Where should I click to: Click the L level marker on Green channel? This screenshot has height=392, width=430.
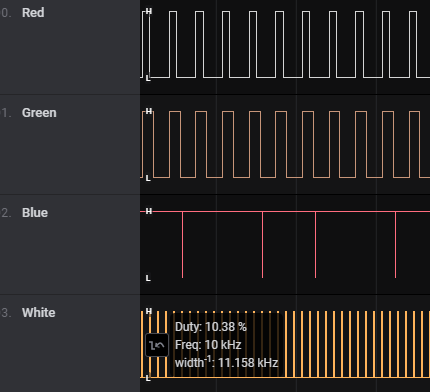148,178
